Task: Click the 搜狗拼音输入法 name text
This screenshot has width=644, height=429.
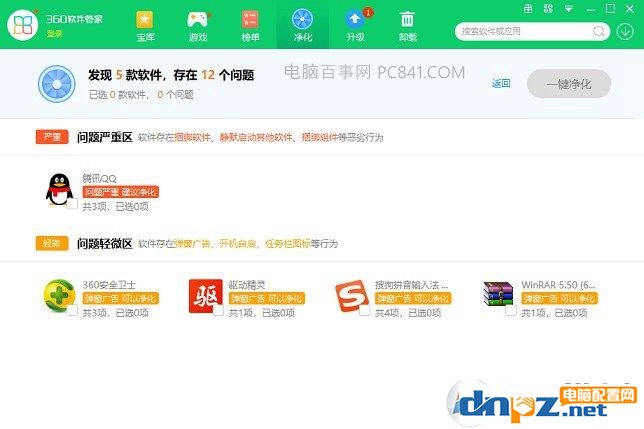Action: [412, 285]
